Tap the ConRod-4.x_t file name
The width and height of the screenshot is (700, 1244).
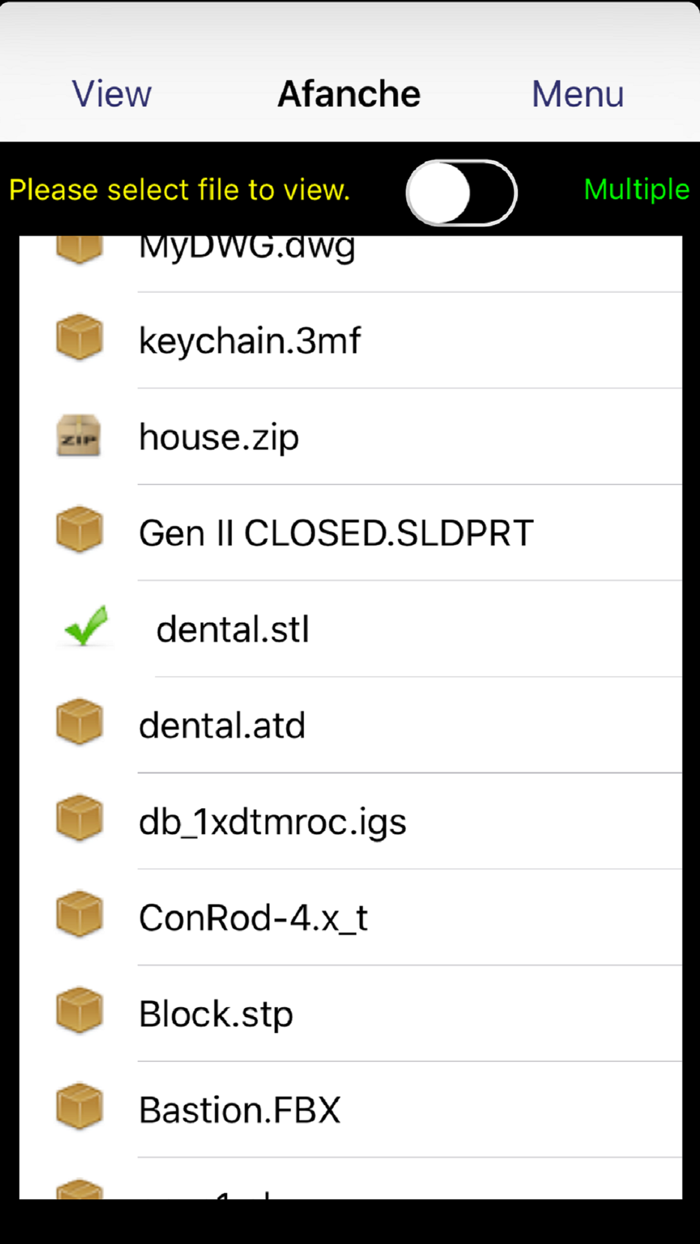click(x=253, y=917)
